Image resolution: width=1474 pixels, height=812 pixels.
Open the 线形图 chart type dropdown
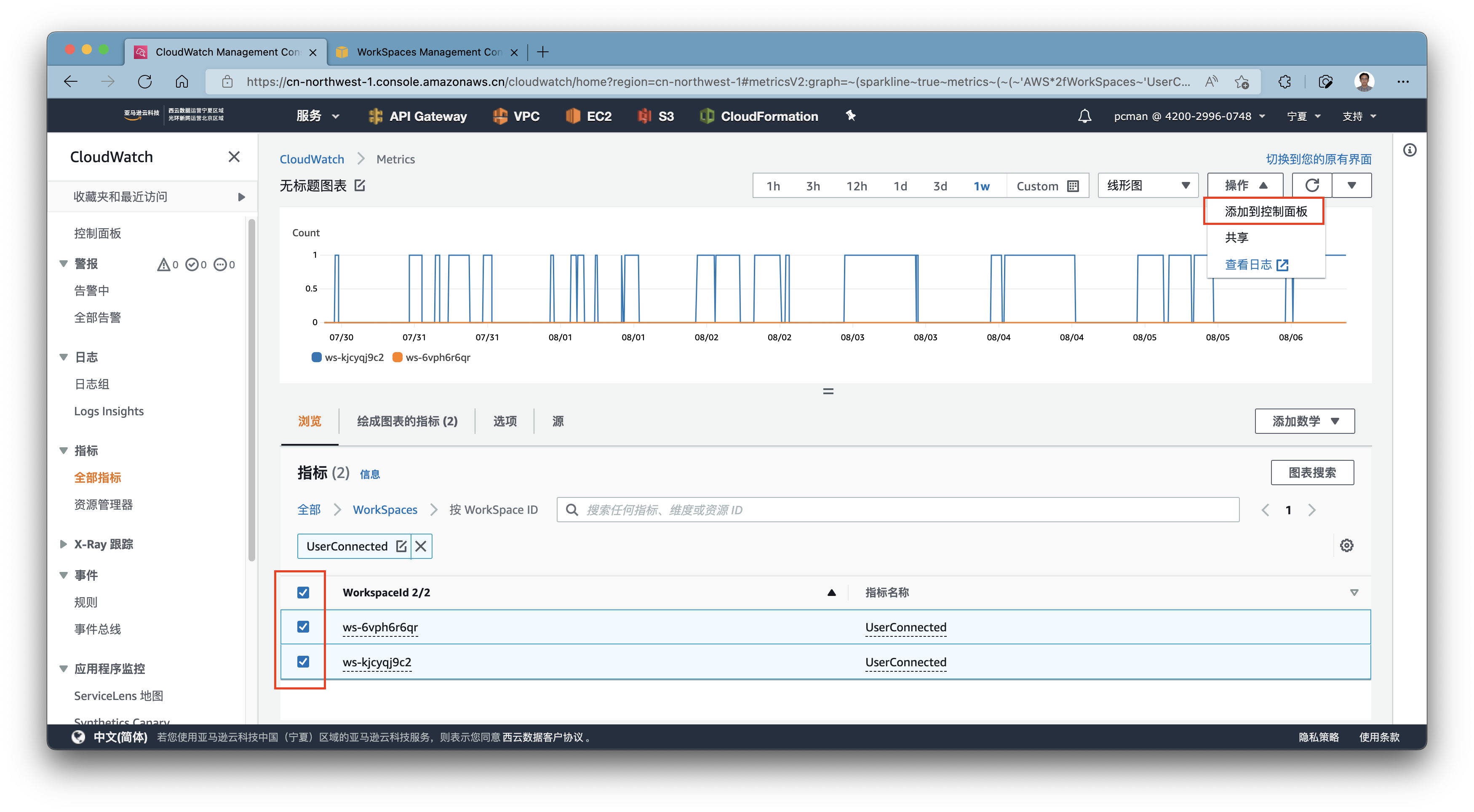click(1148, 185)
